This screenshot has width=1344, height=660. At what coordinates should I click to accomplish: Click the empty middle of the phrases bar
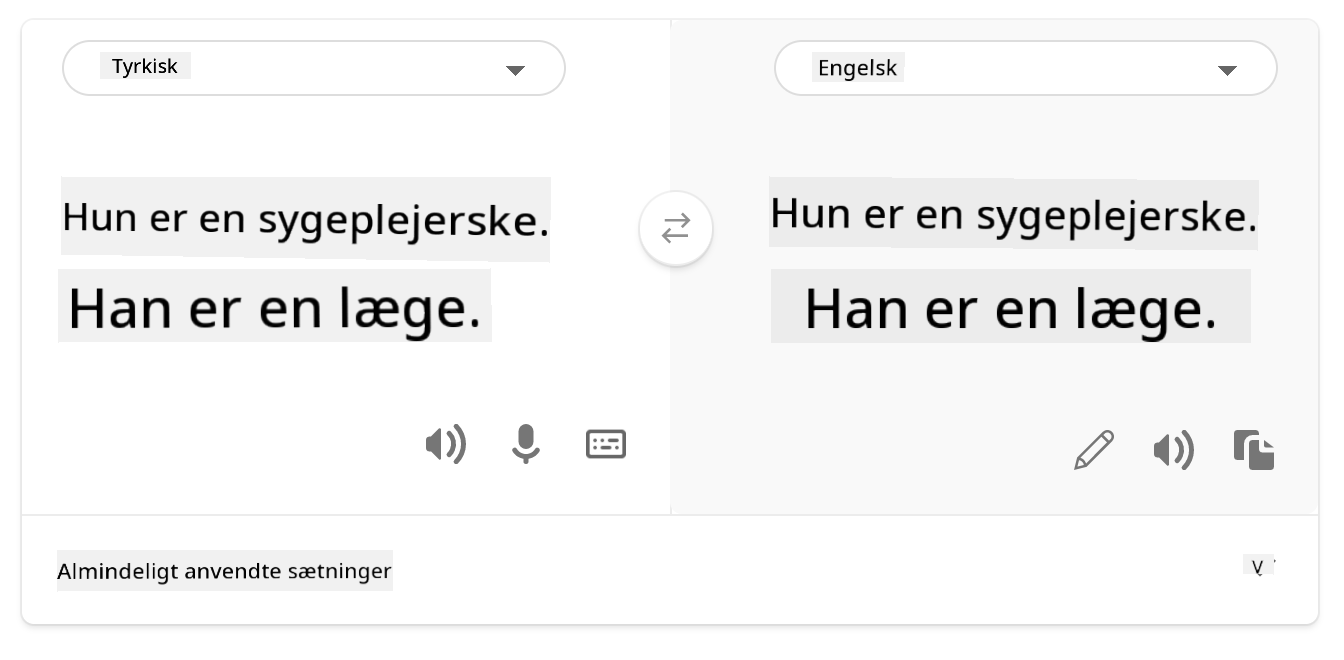point(800,571)
